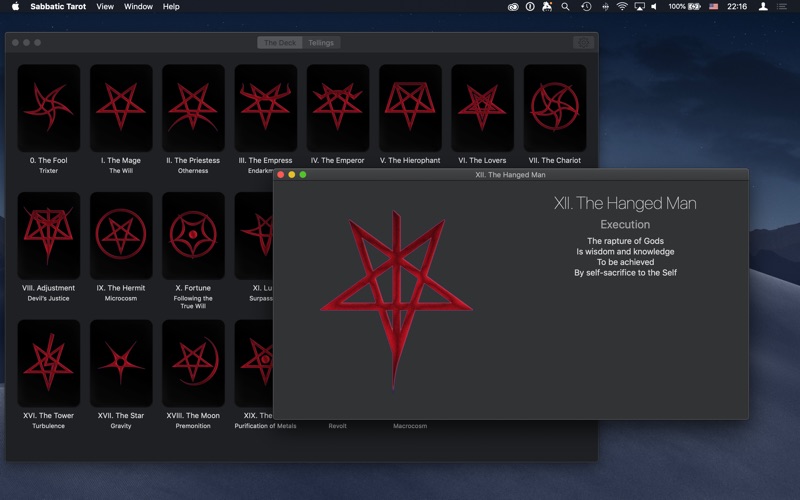Click the line 'By self-sacrifice to the Self'
The height and width of the screenshot is (500, 800).
(626, 273)
